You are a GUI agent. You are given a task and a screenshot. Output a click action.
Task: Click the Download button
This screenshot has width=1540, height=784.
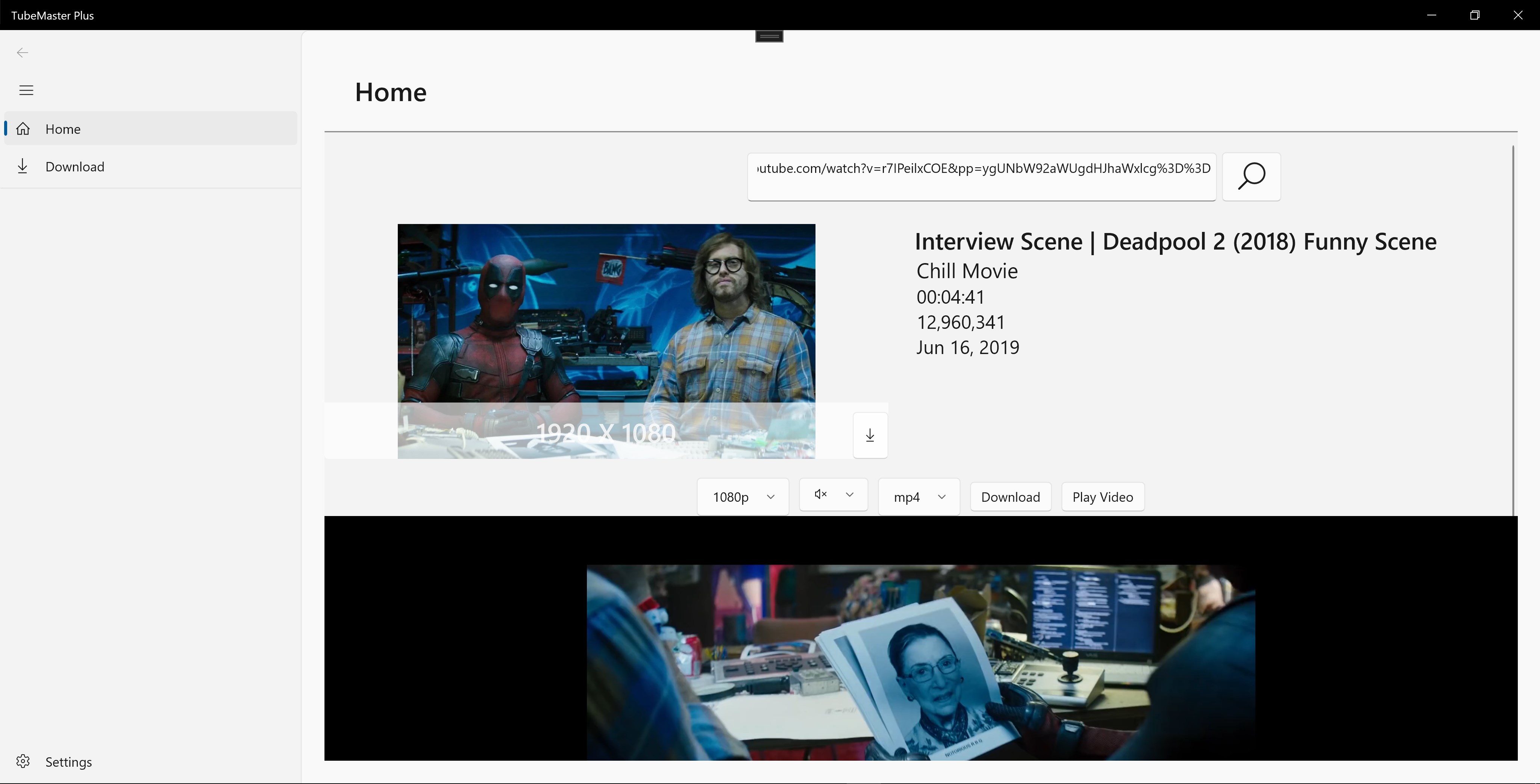(x=1010, y=496)
